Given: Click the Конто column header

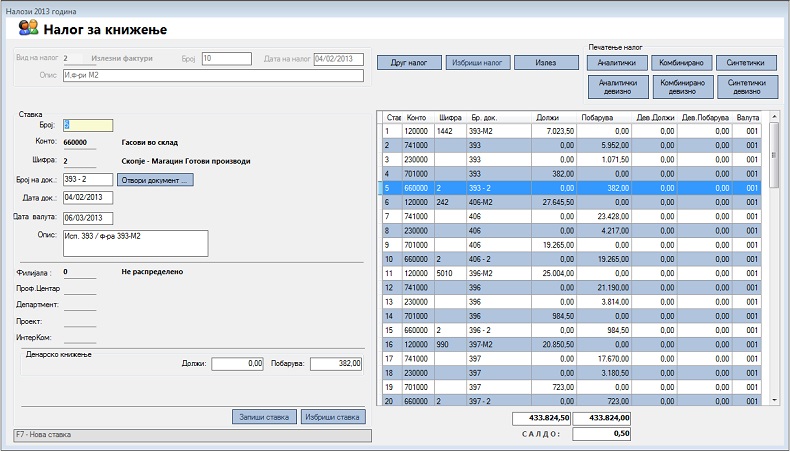Looking at the screenshot, I should click(417, 117).
